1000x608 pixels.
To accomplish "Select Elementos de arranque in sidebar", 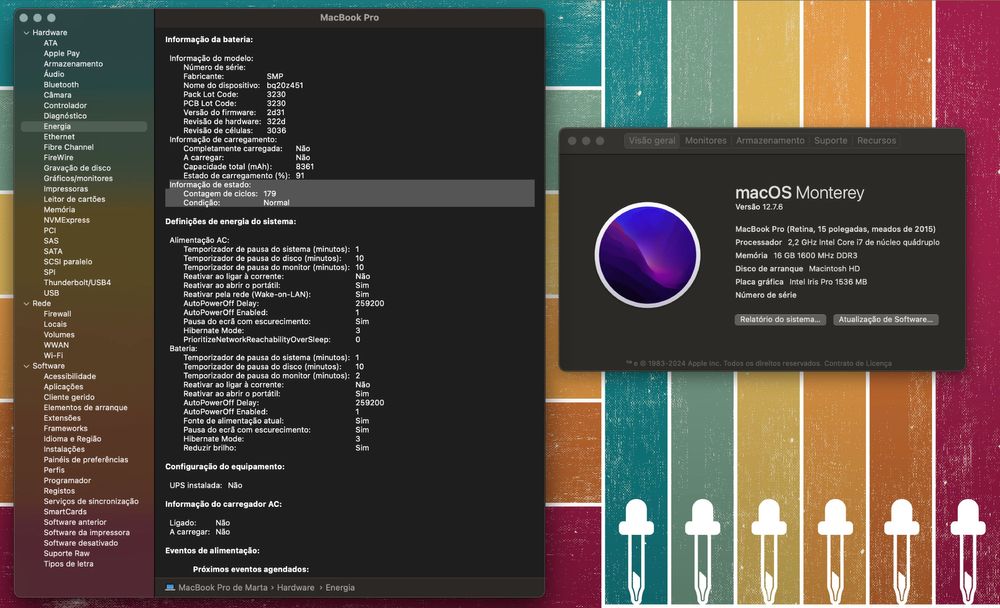I will [85, 408].
